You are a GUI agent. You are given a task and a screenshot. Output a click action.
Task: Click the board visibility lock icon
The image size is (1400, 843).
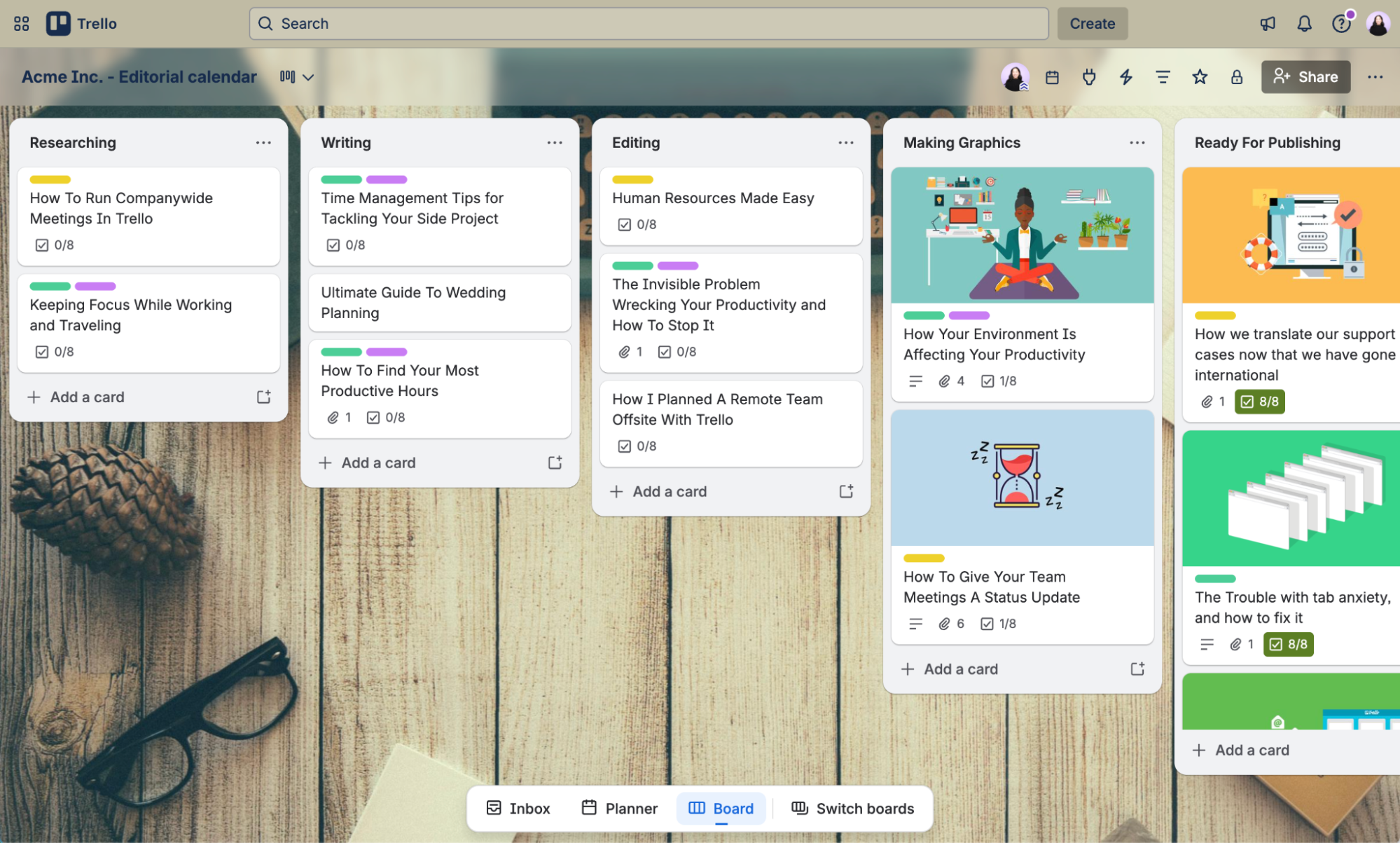click(1237, 77)
